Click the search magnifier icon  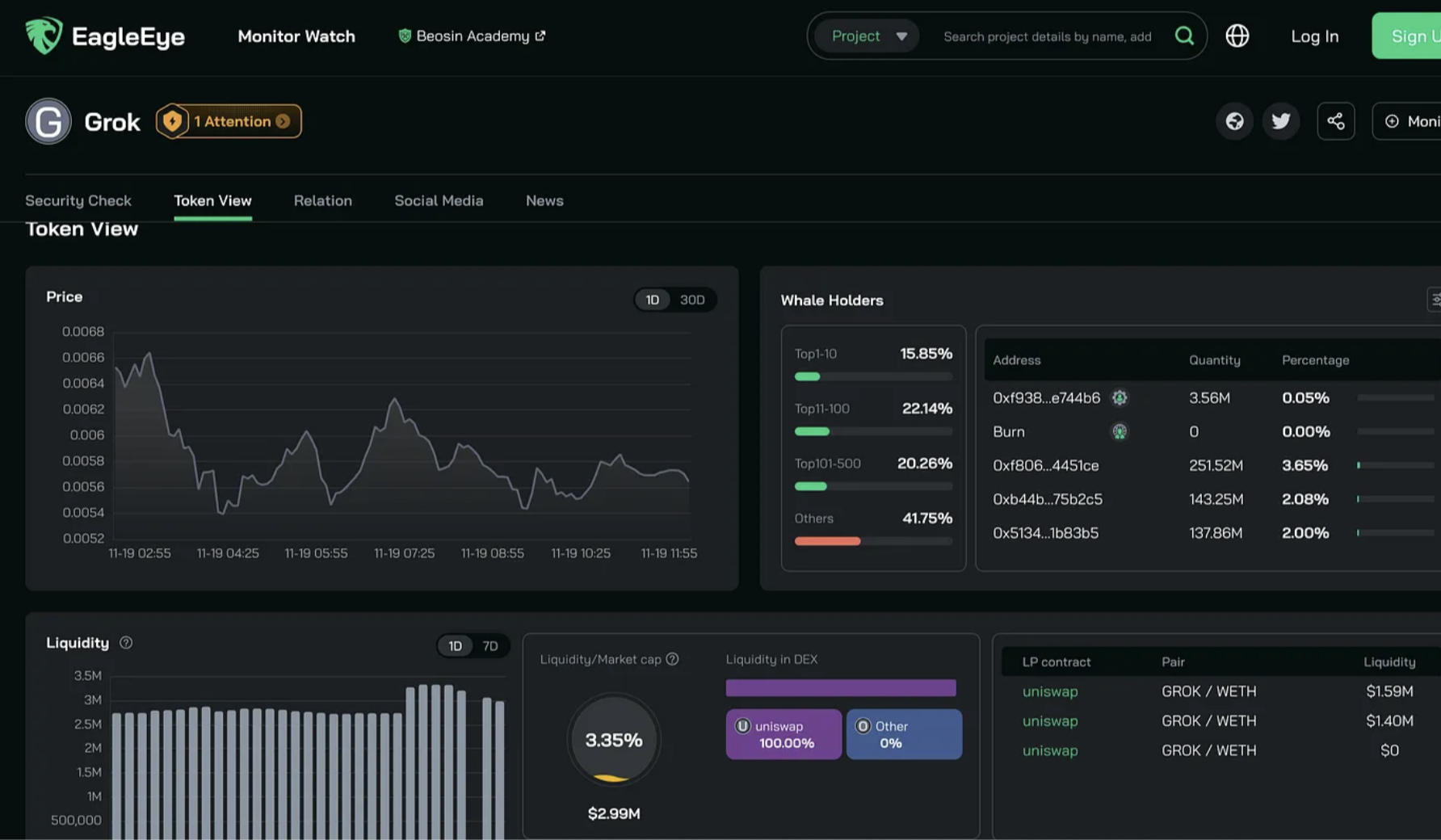click(1184, 36)
